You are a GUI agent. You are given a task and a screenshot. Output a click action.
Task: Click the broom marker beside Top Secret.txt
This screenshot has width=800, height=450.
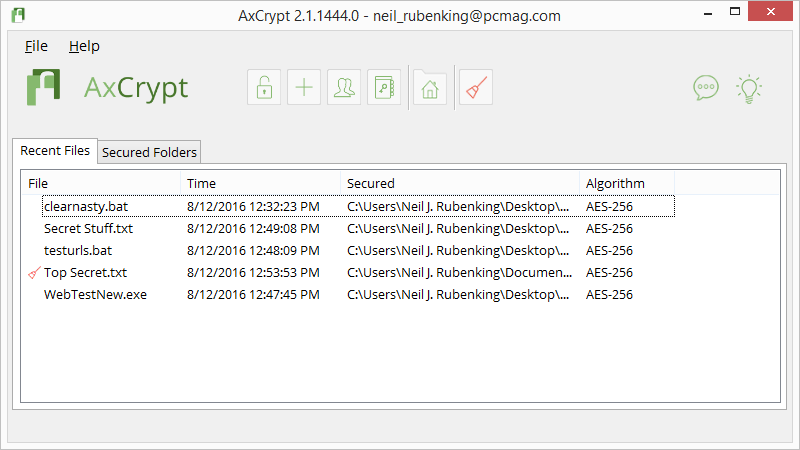34,273
